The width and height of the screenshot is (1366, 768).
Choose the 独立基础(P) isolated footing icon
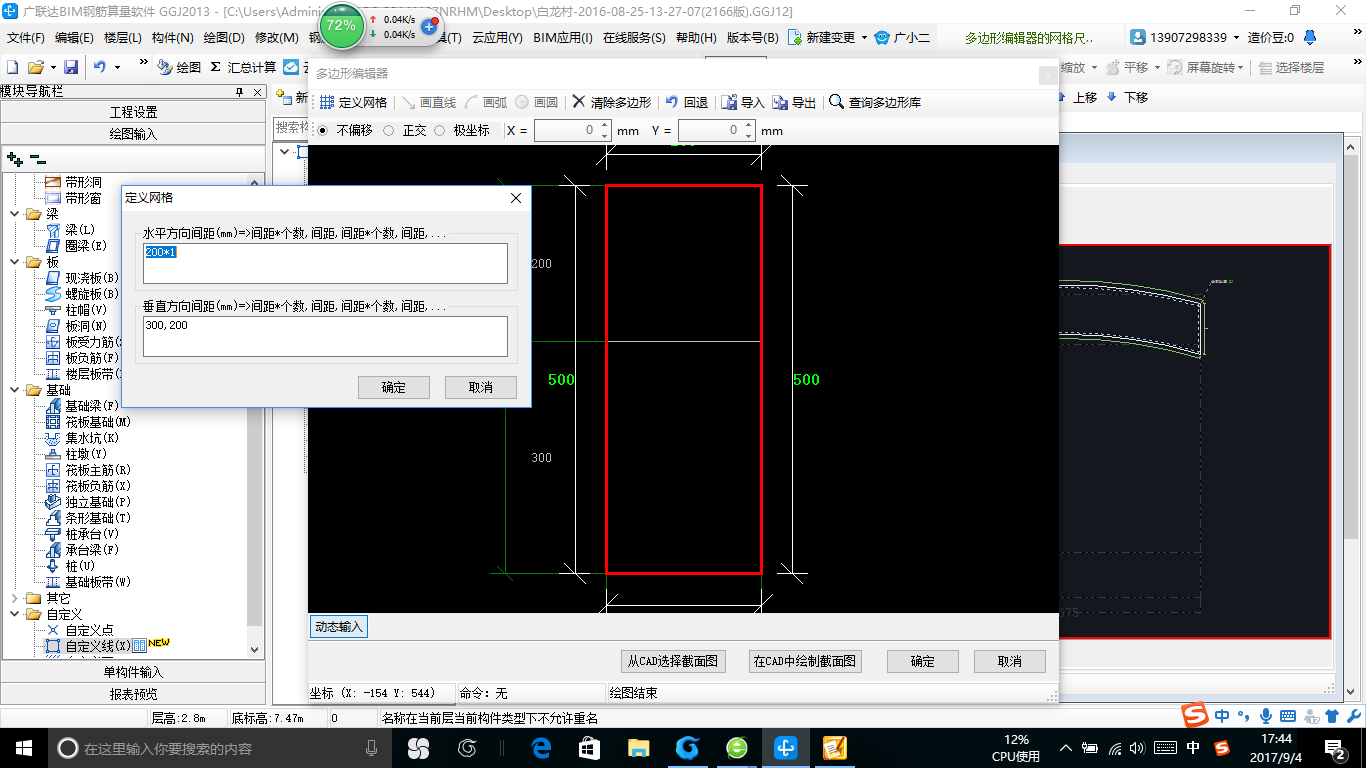(x=54, y=502)
